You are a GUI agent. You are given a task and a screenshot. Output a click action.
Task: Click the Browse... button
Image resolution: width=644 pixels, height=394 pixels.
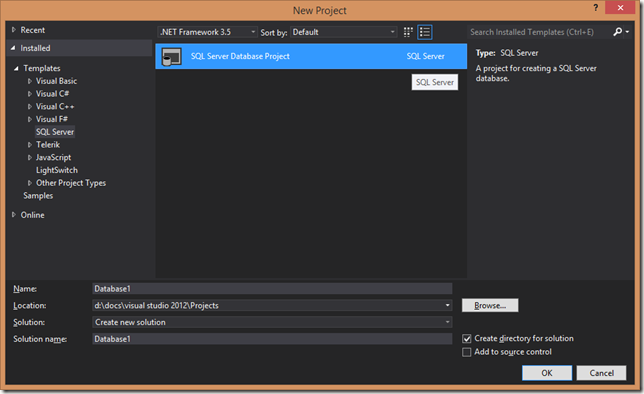point(490,305)
